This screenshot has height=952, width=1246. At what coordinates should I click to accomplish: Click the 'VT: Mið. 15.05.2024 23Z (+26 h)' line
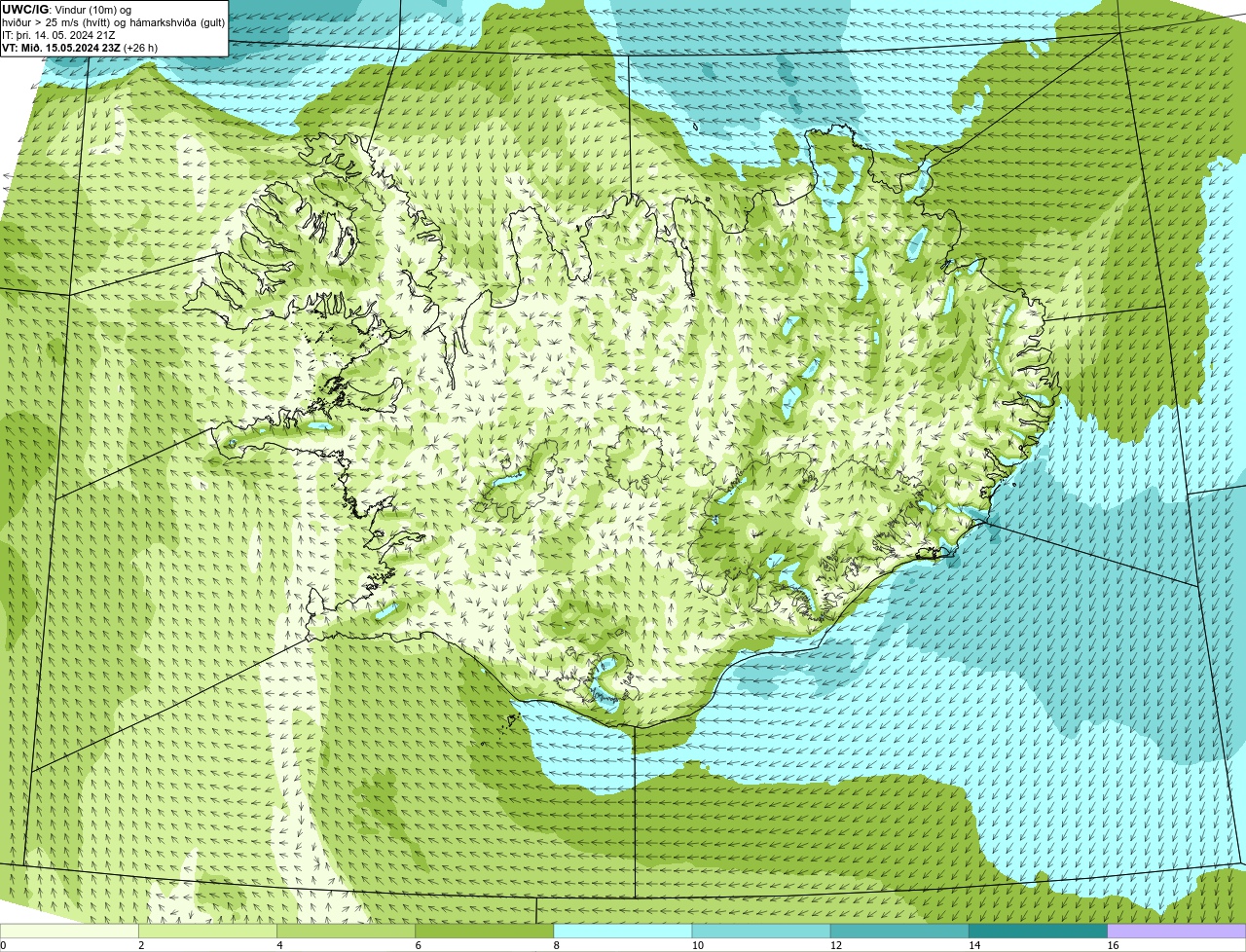80,48
